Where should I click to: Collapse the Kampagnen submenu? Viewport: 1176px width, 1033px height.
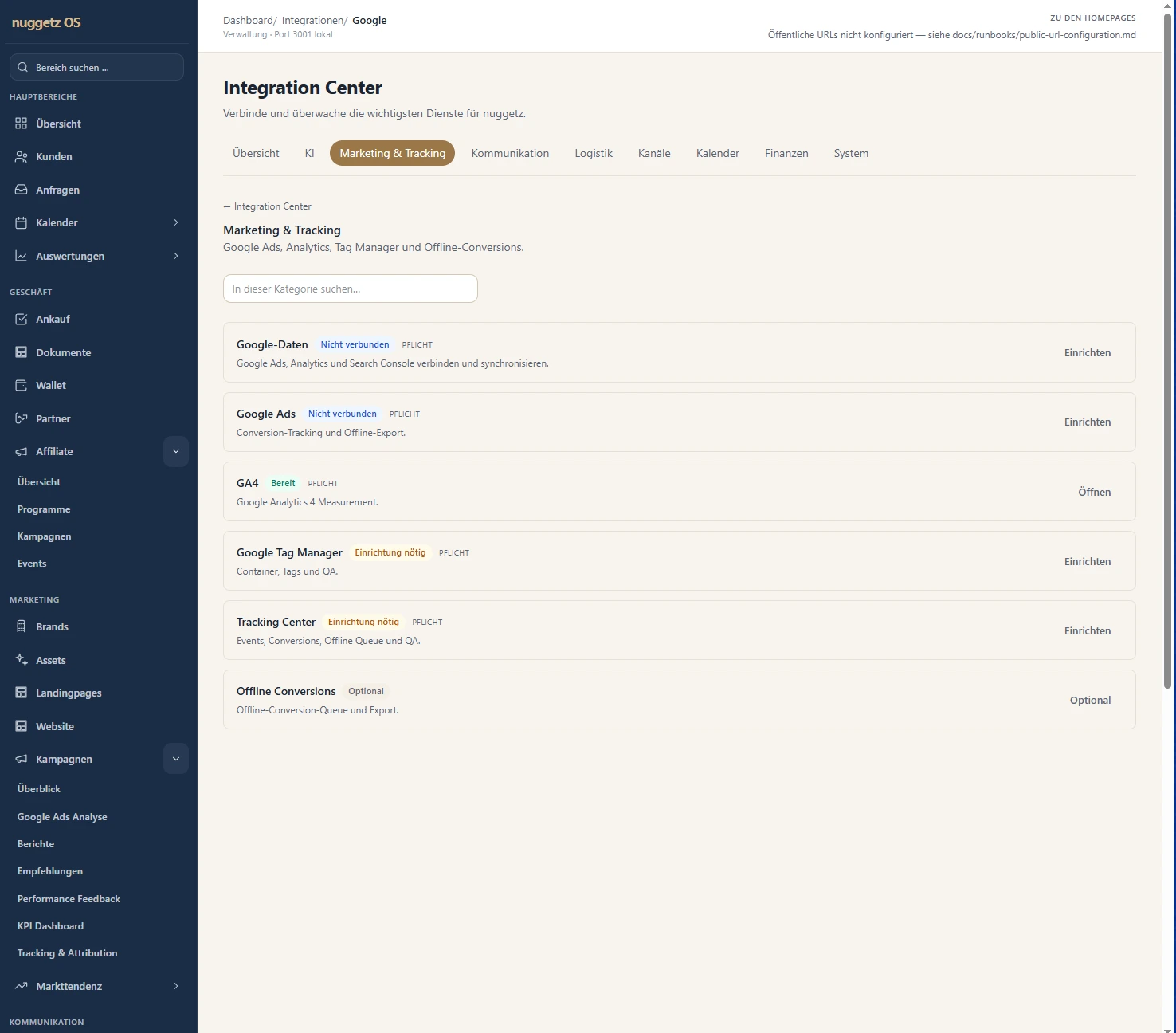(x=176, y=759)
